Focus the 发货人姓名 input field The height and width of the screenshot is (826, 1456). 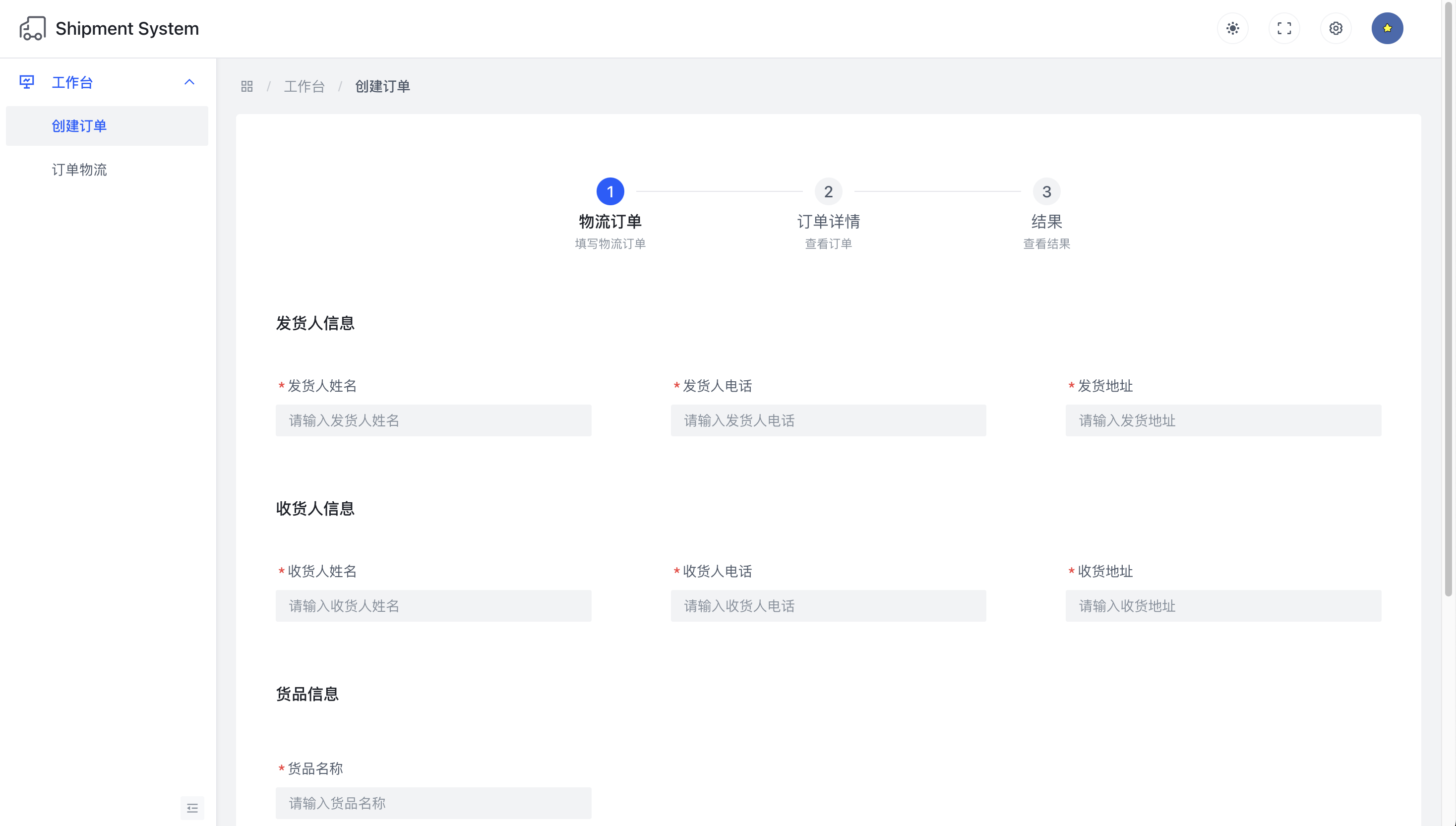(433, 420)
